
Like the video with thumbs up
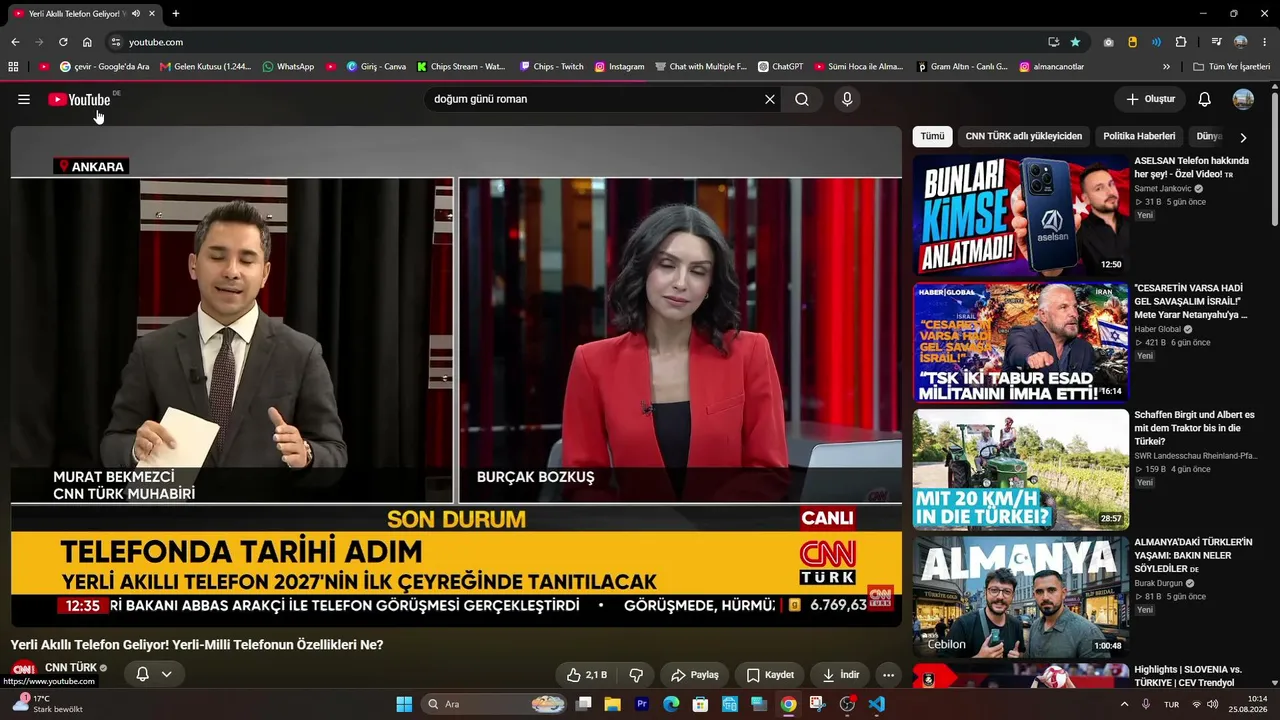[586, 675]
